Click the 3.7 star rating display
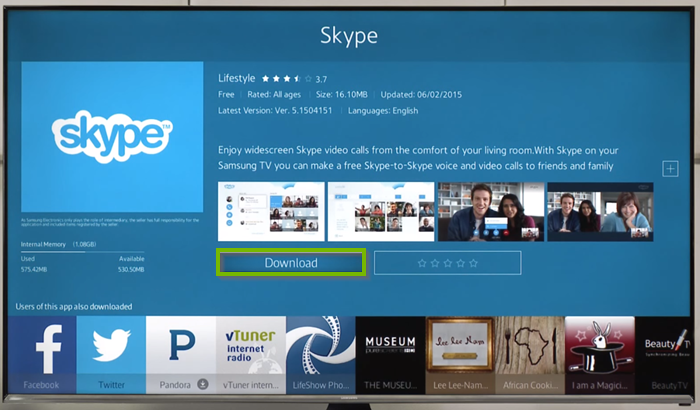 (294, 79)
